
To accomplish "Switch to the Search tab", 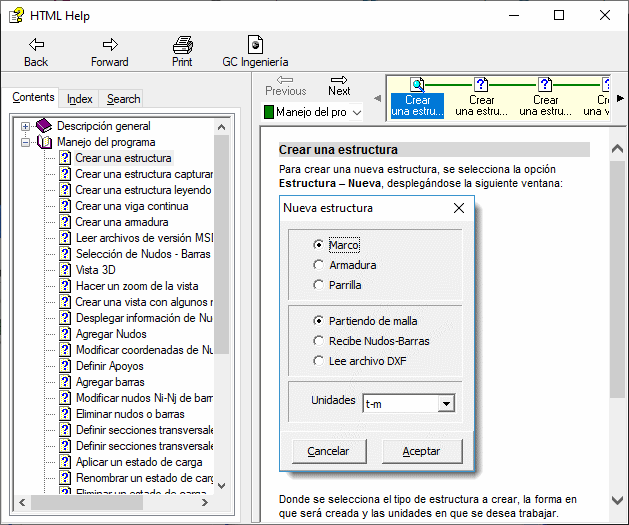I will tap(123, 99).
